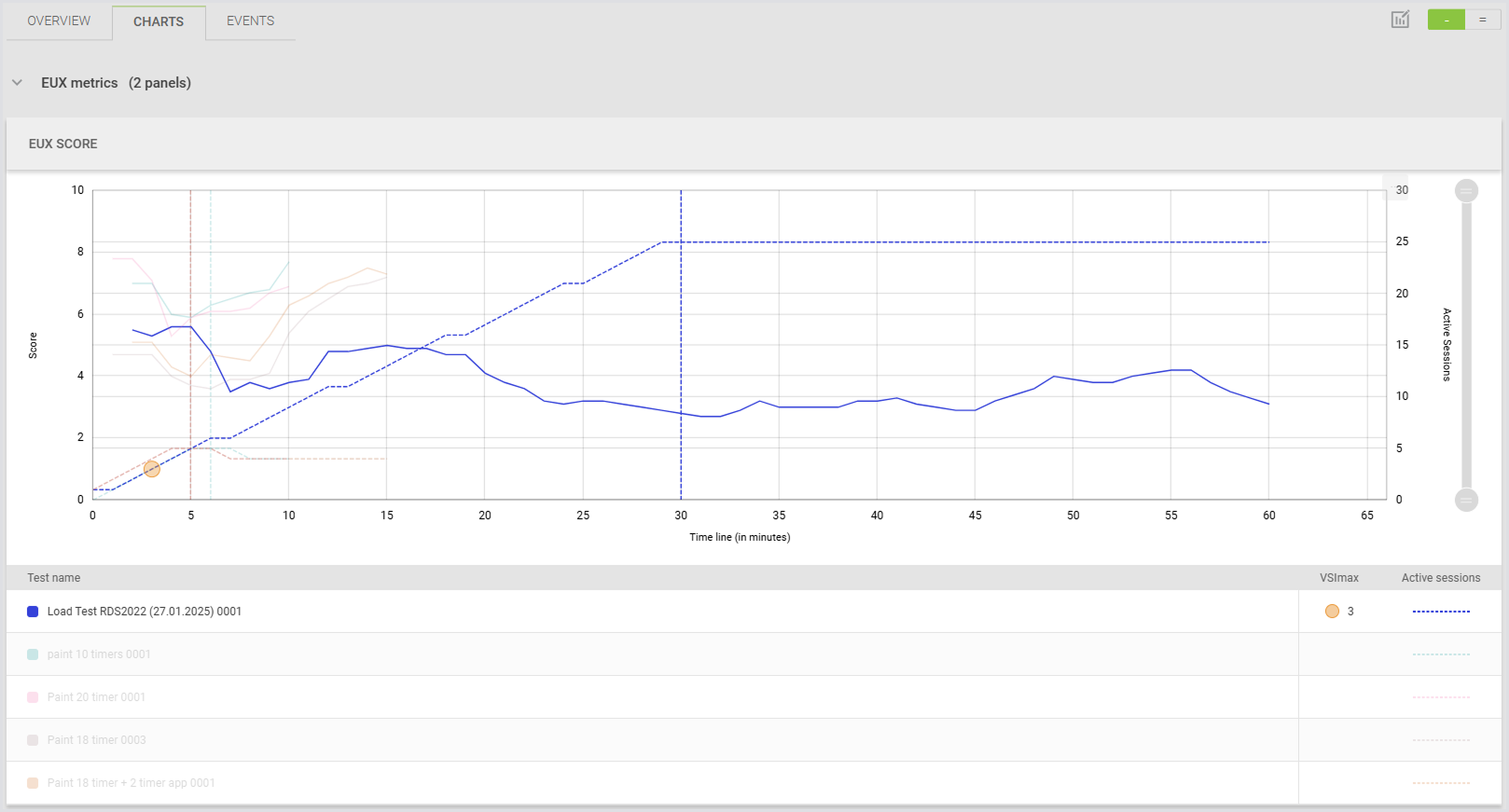
Task: Click the EUX SCORE panel header
Action: [x=63, y=144]
